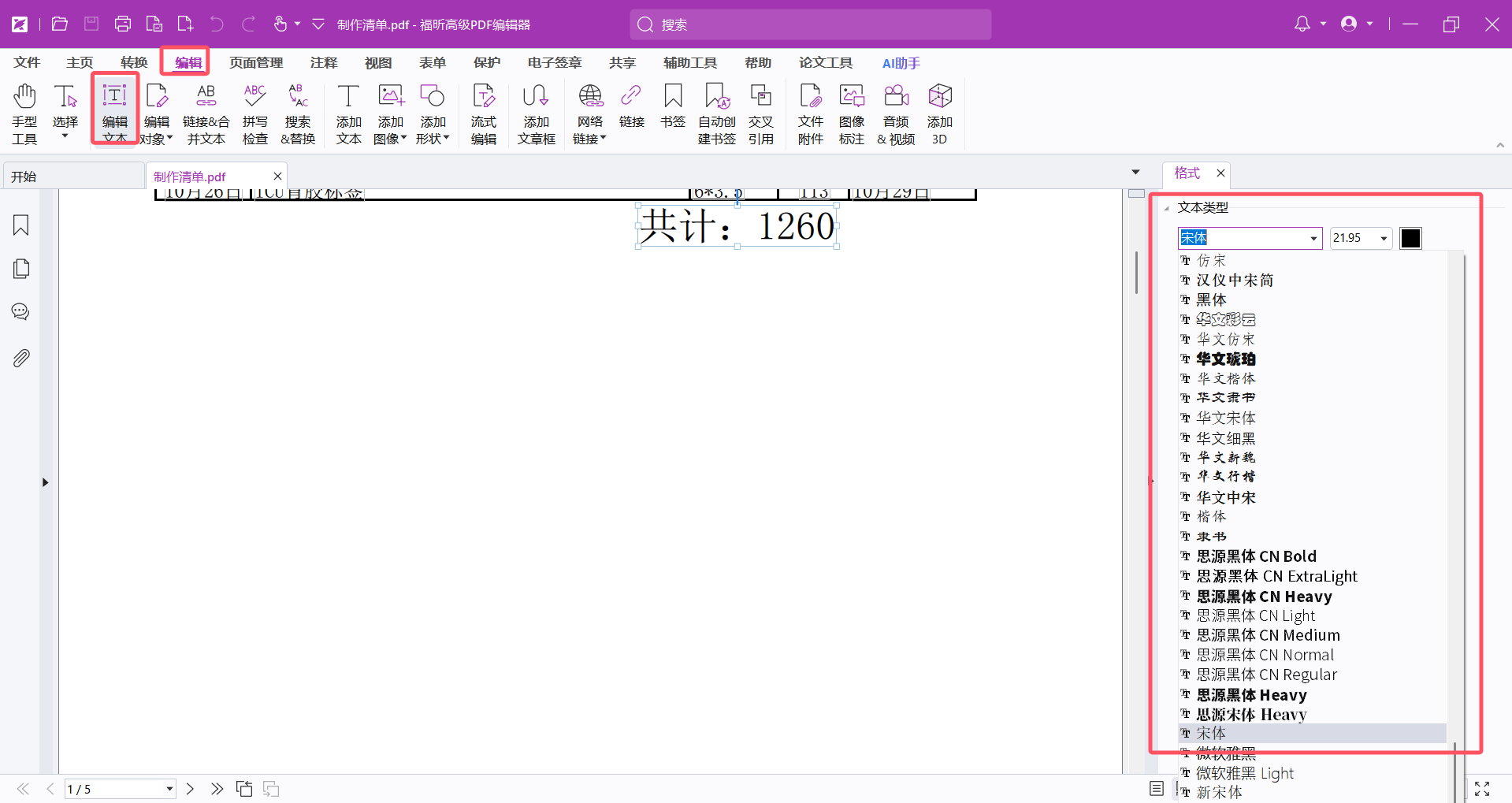Click the search (搜索) input box
The width and height of the screenshot is (1512, 803).
coord(810,25)
